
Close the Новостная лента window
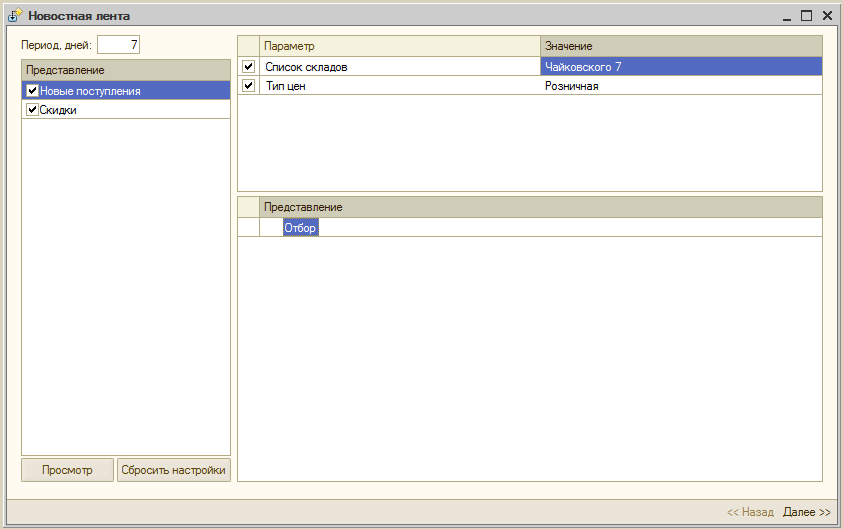[827, 16]
